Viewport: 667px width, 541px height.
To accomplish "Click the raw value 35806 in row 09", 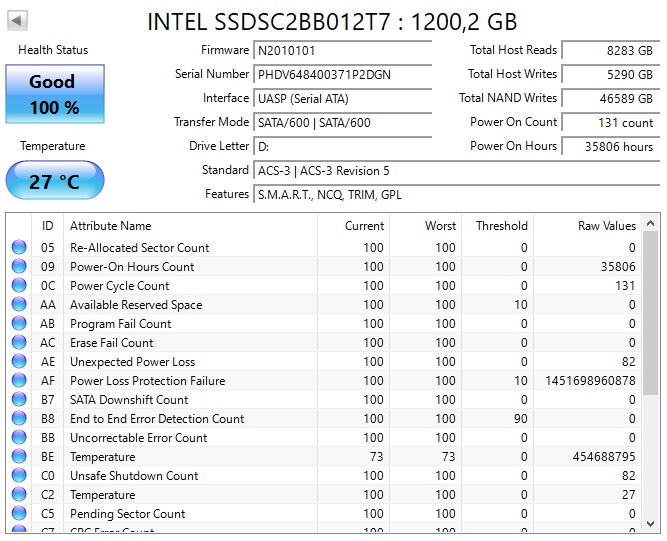I will point(618,267).
